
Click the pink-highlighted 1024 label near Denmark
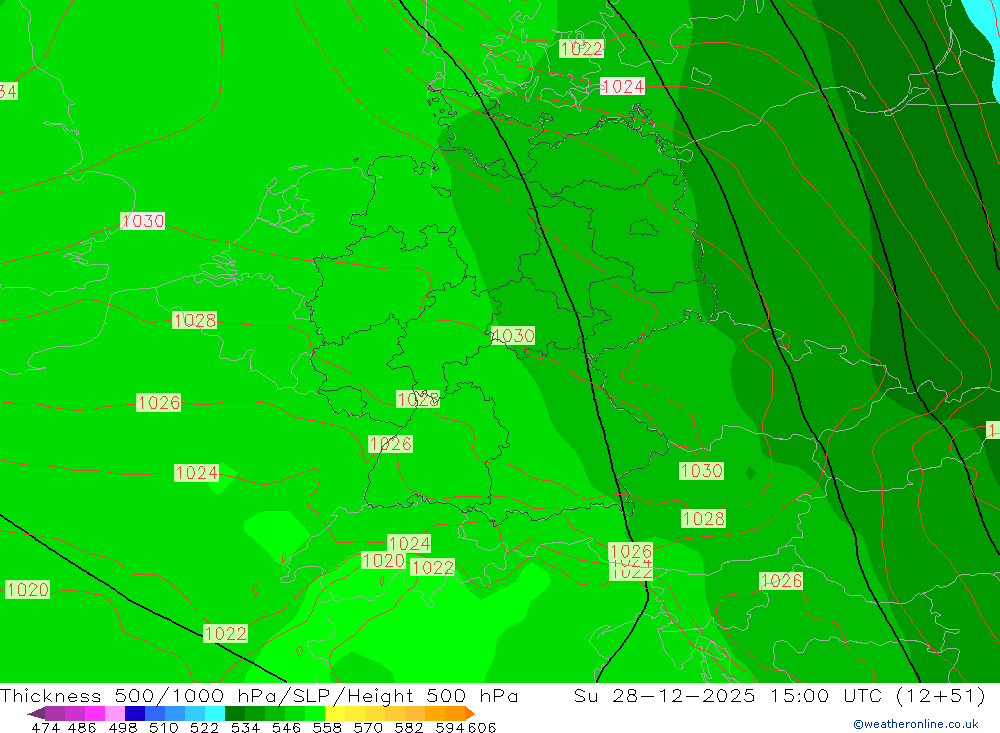coord(622,86)
